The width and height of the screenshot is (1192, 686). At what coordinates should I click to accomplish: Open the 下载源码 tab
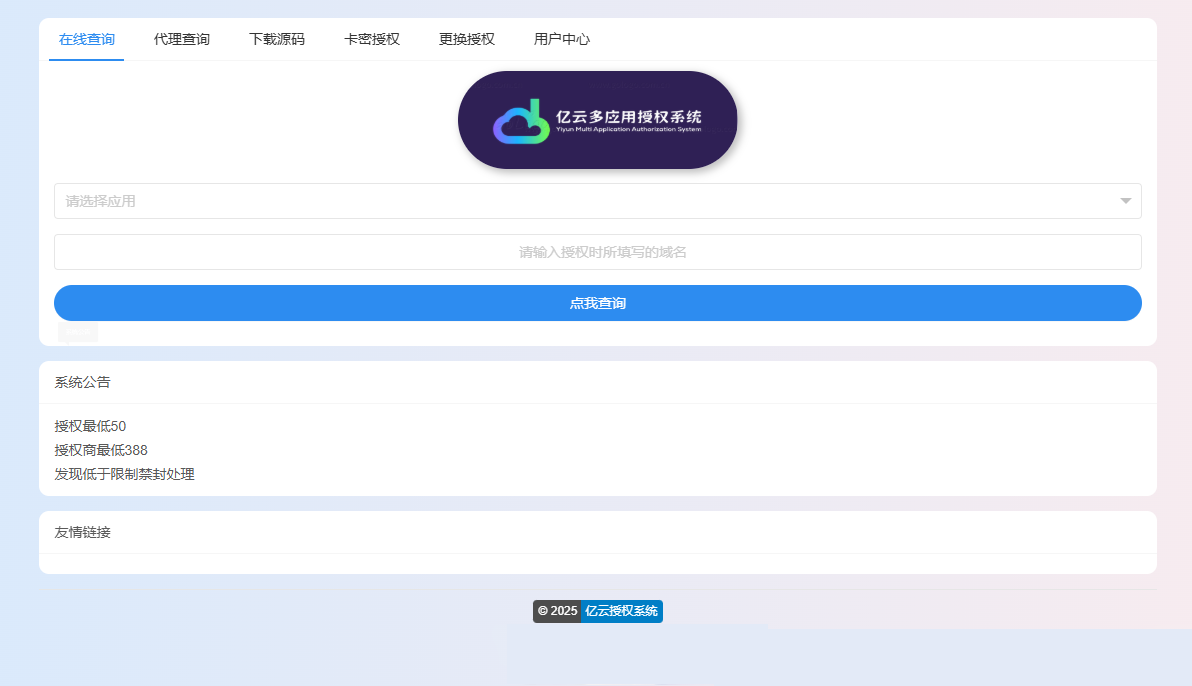(x=277, y=40)
